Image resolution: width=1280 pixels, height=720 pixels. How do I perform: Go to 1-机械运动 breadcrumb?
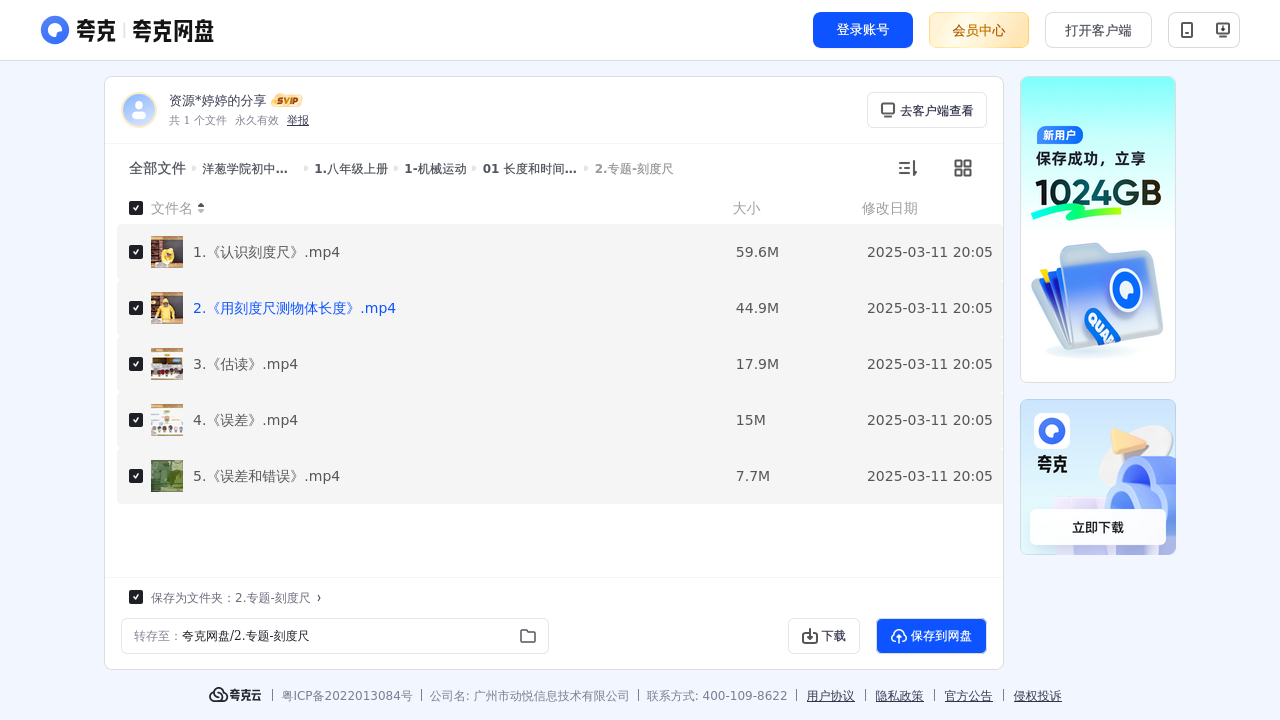pyautogui.click(x=435, y=169)
